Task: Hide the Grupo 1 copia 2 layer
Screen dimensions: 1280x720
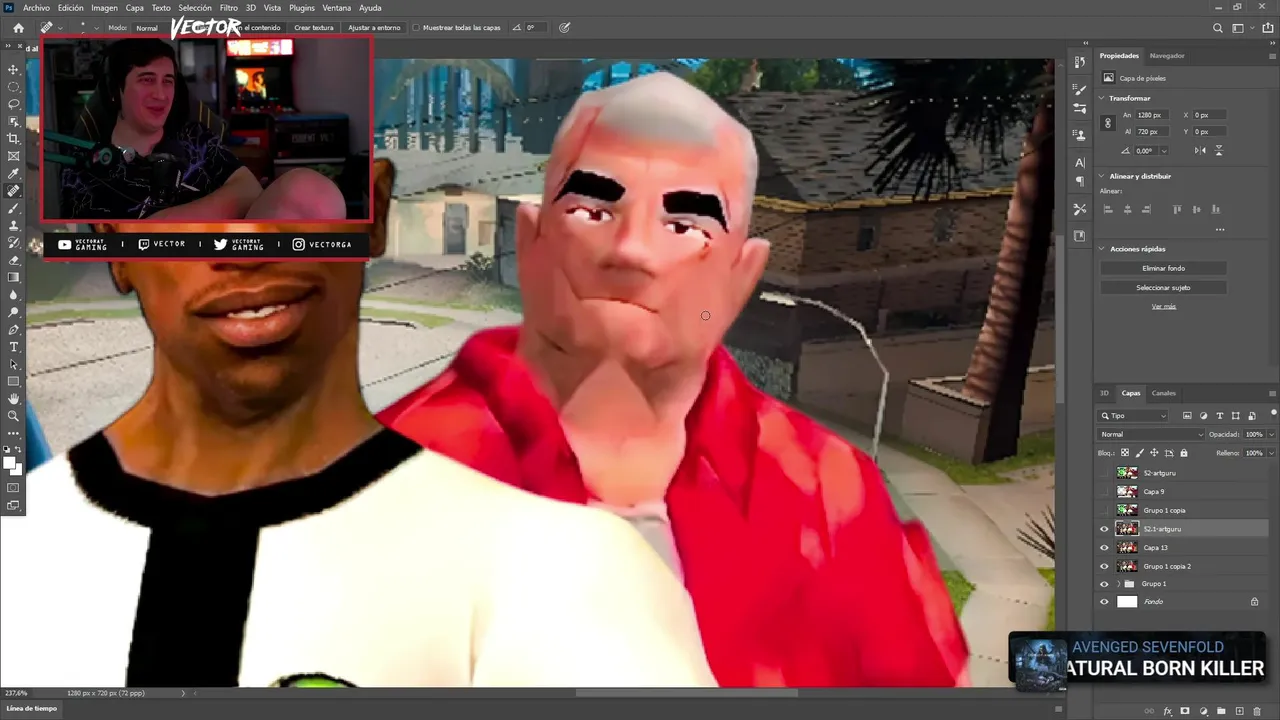Action: 1104,566
